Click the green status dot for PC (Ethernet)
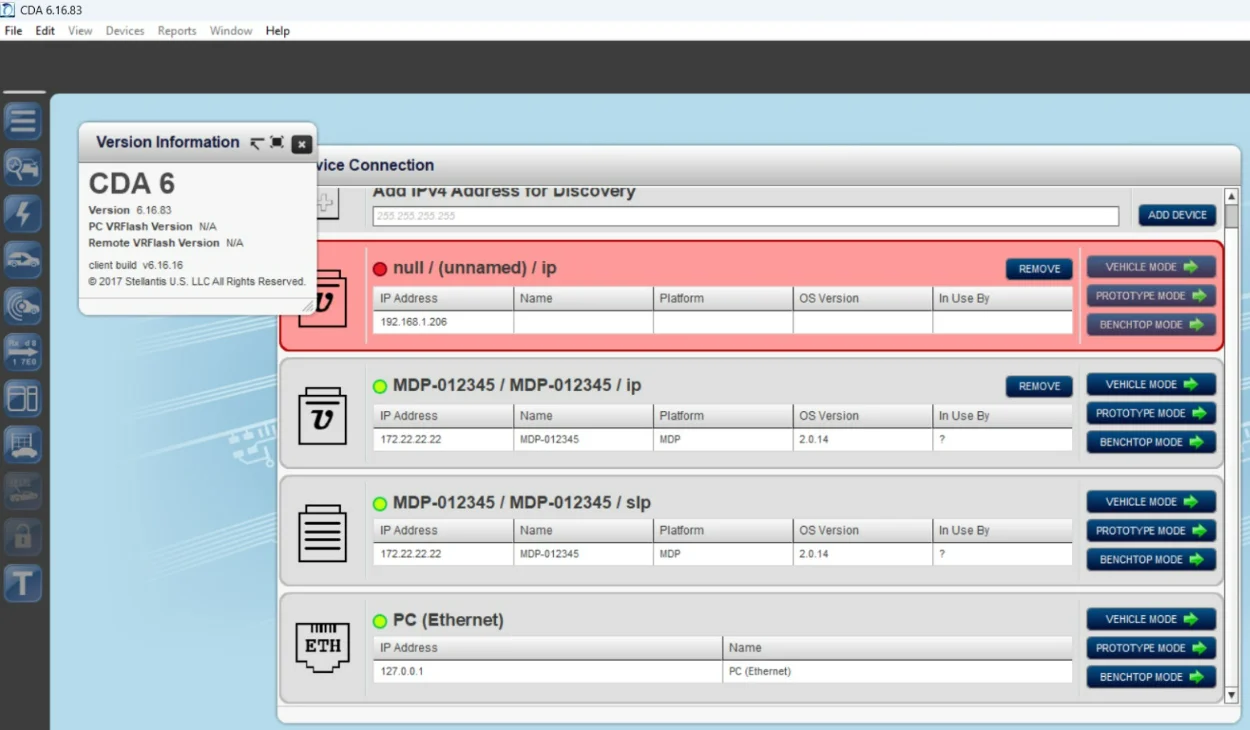Screen dimensions: 1250x730 (x=380, y=621)
